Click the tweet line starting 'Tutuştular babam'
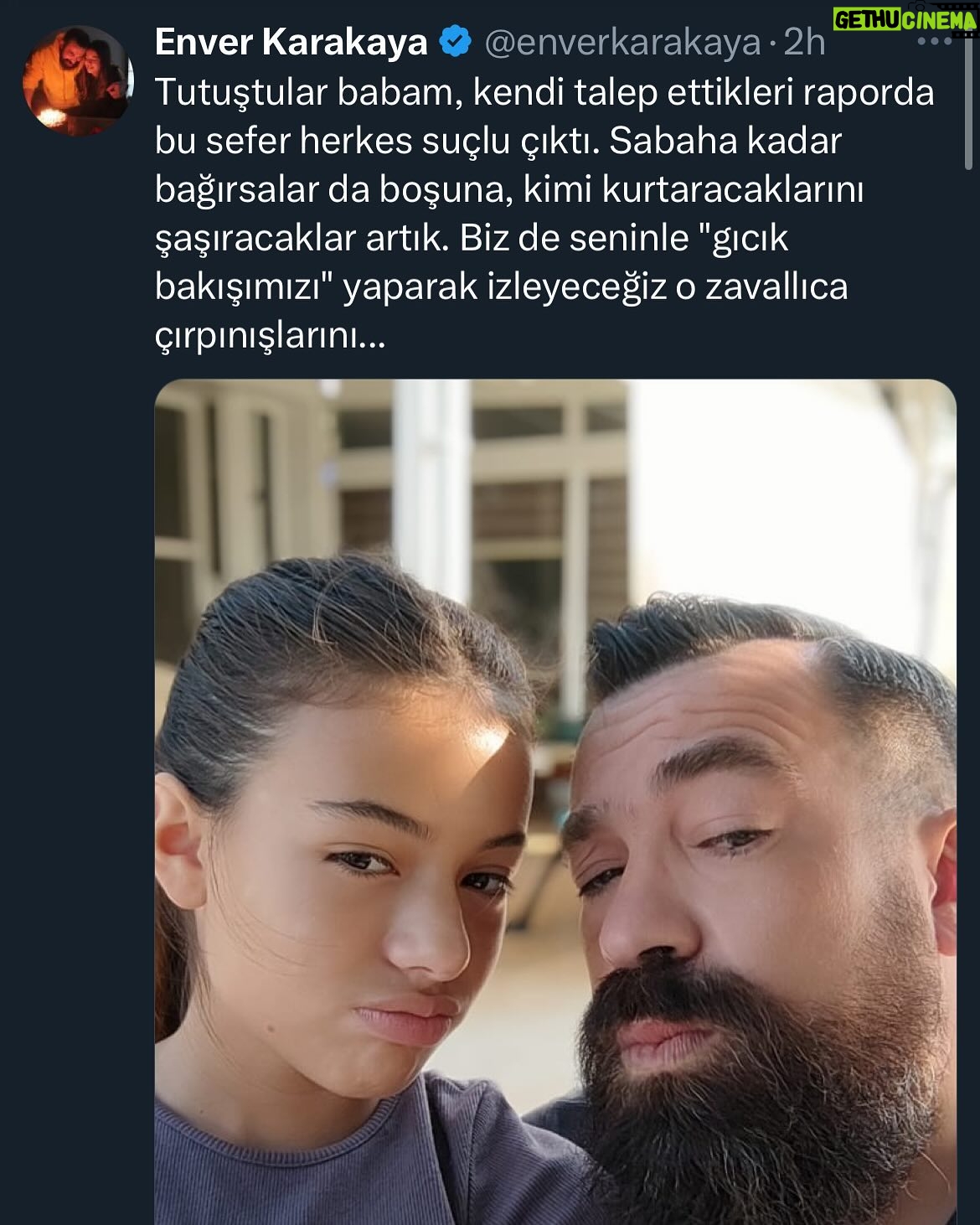 [x=544, y=92]
